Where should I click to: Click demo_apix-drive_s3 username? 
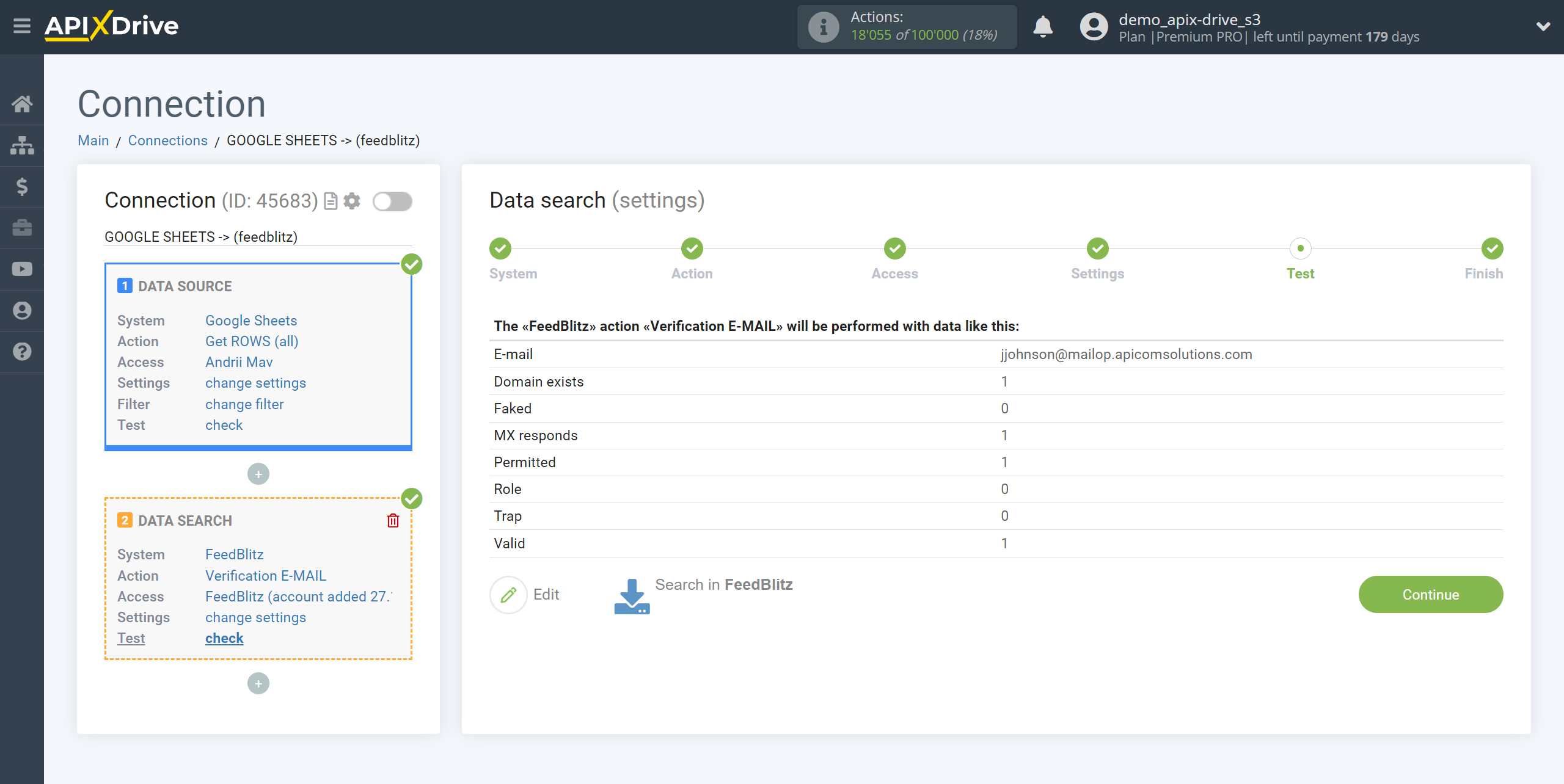point(1189,20)
